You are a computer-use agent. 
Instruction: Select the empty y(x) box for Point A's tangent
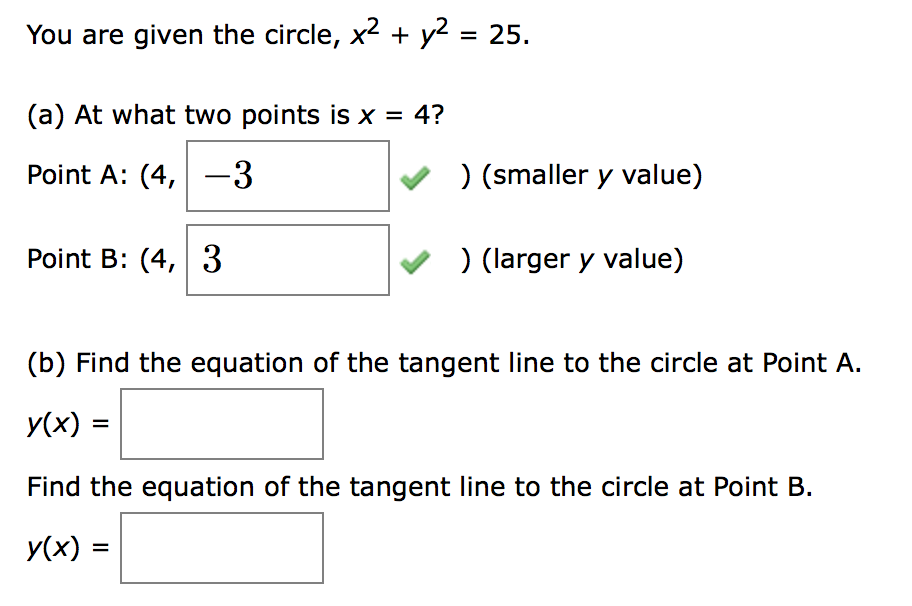point(222,424)
